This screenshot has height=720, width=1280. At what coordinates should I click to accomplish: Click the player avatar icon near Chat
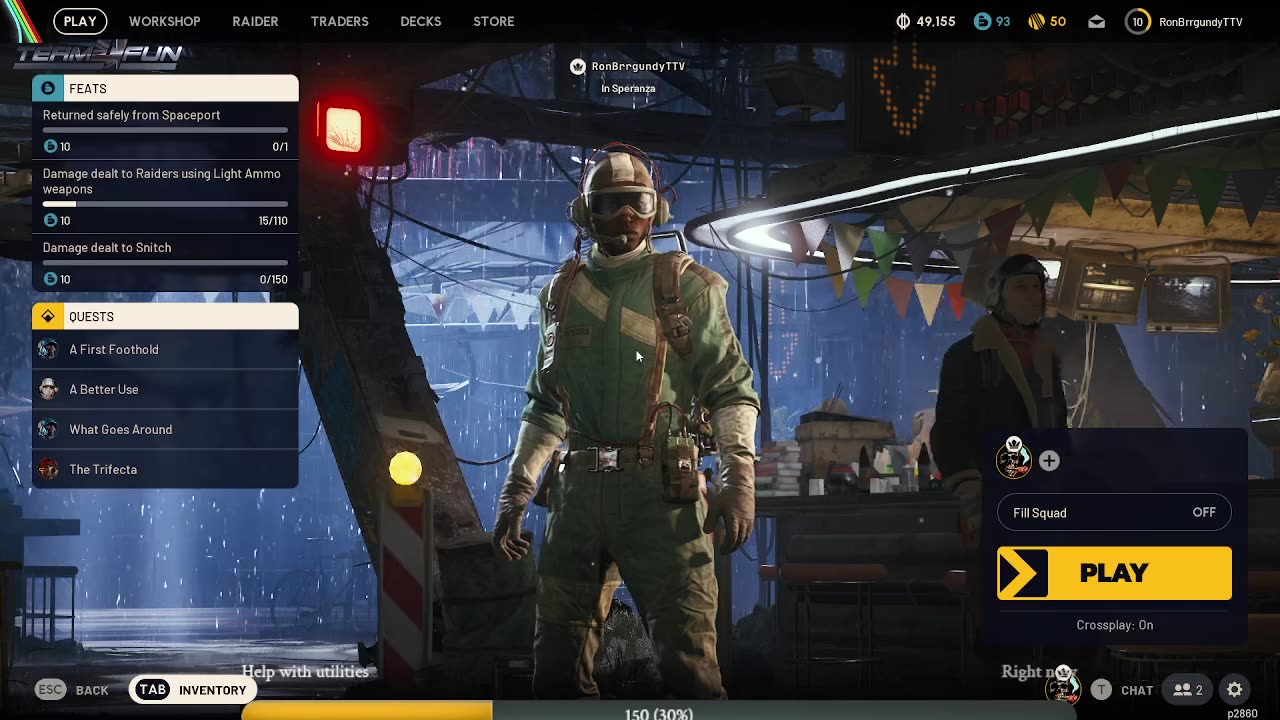pos(1063,686)
